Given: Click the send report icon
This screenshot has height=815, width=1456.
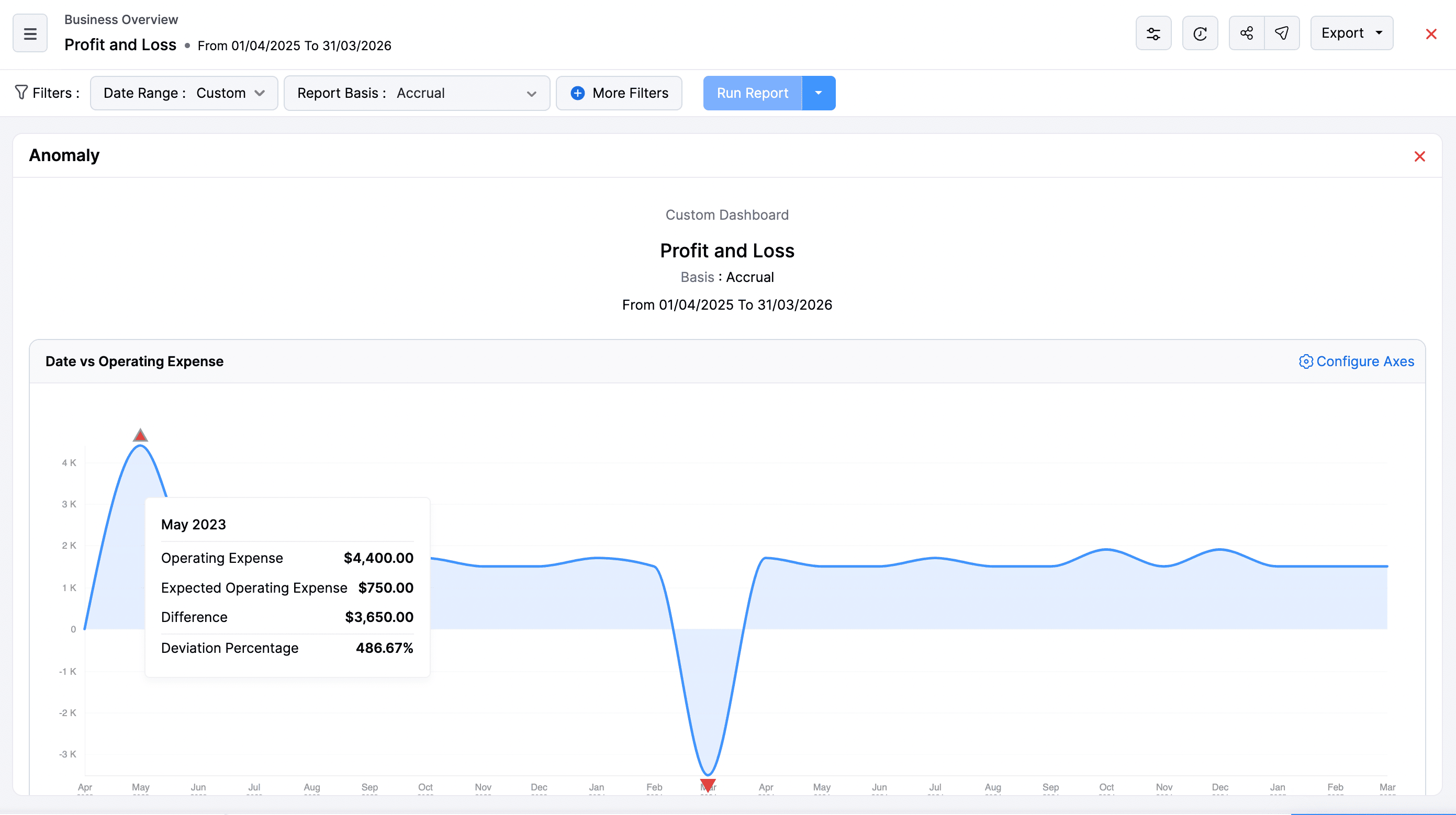Looking at the screenshot, I should click(x=1282, y=33).
